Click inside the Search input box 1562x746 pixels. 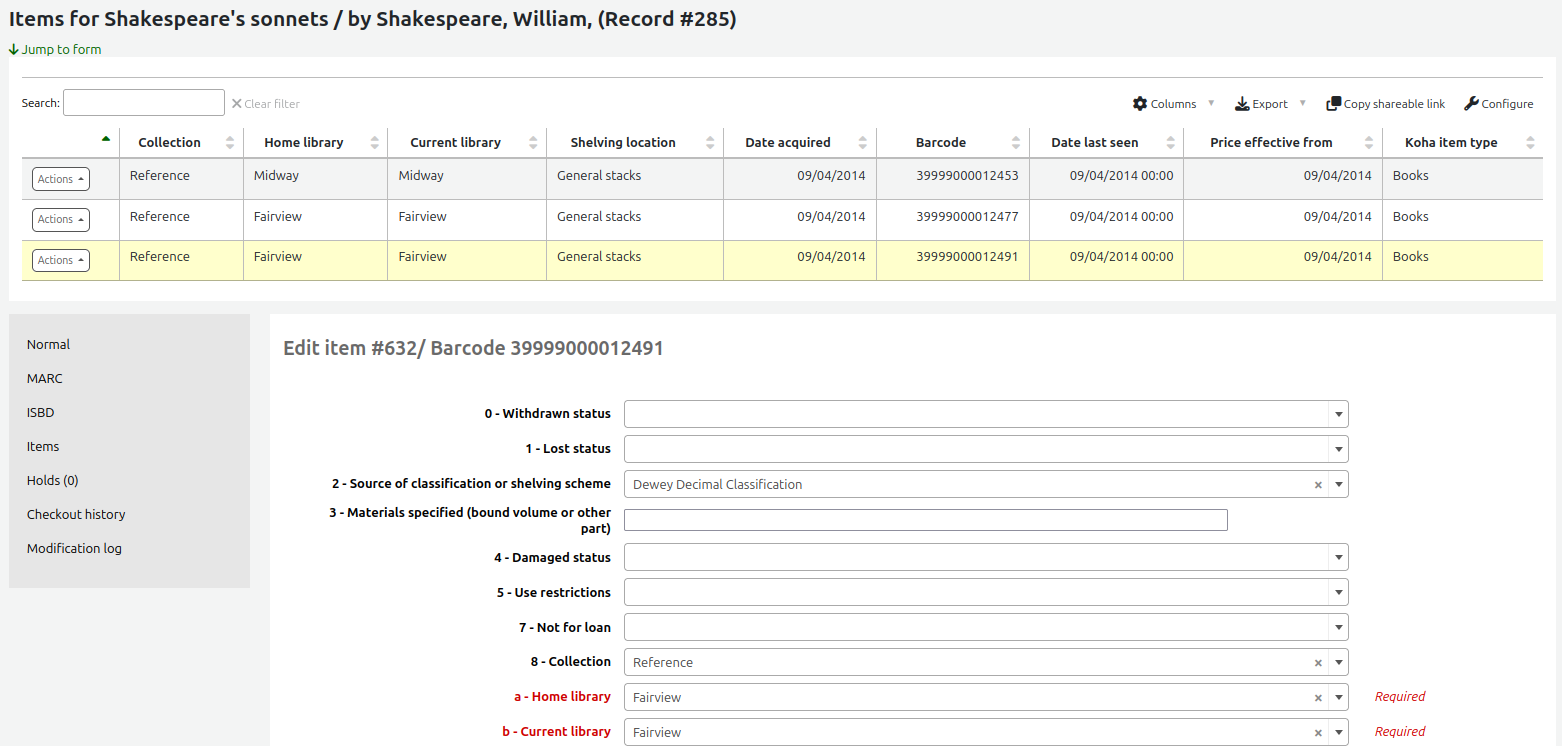click(x=143, y=102)
